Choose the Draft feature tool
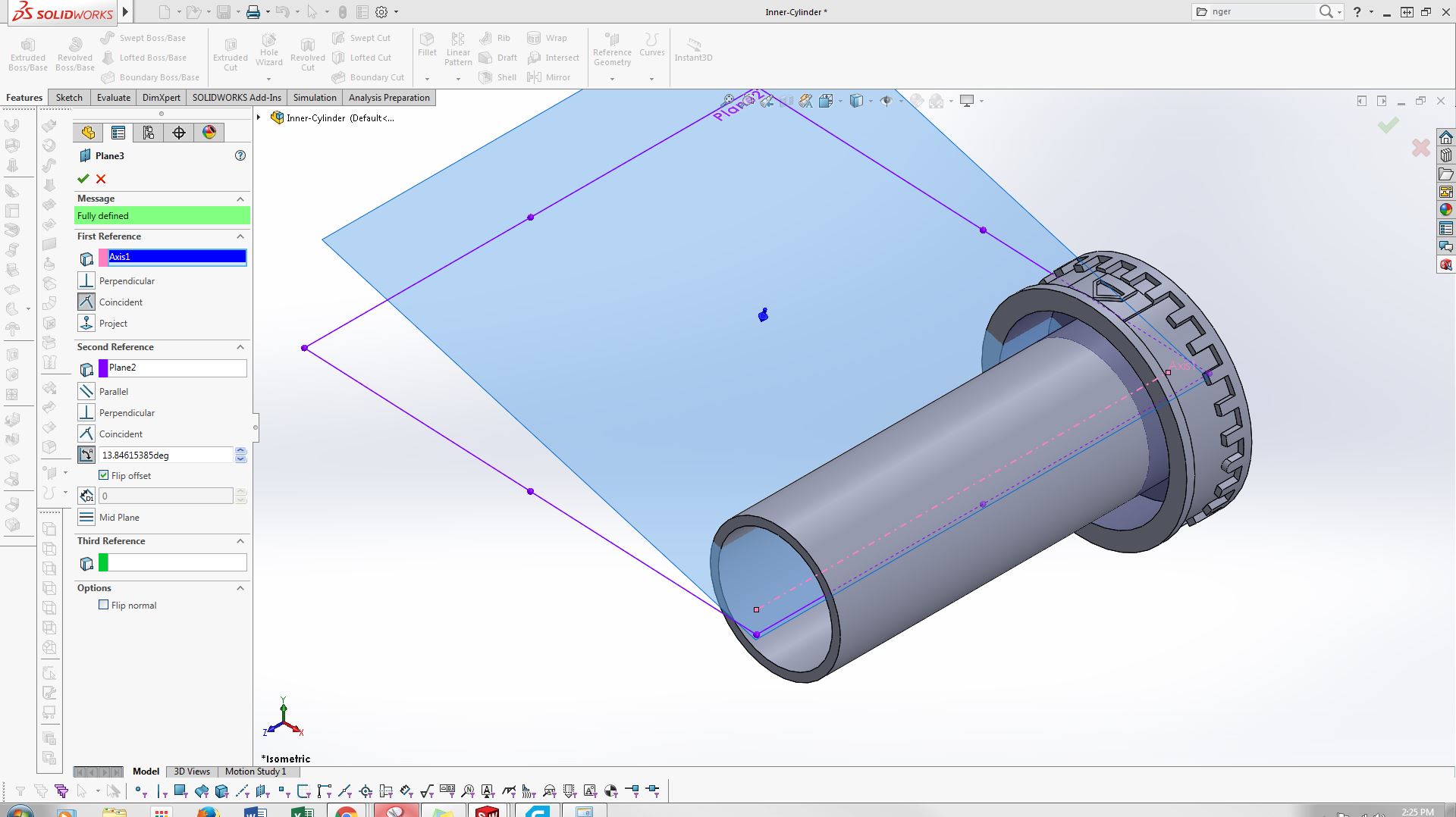Image resolution: width=1456 pixels, height=817 pixels. click(498, 58)
